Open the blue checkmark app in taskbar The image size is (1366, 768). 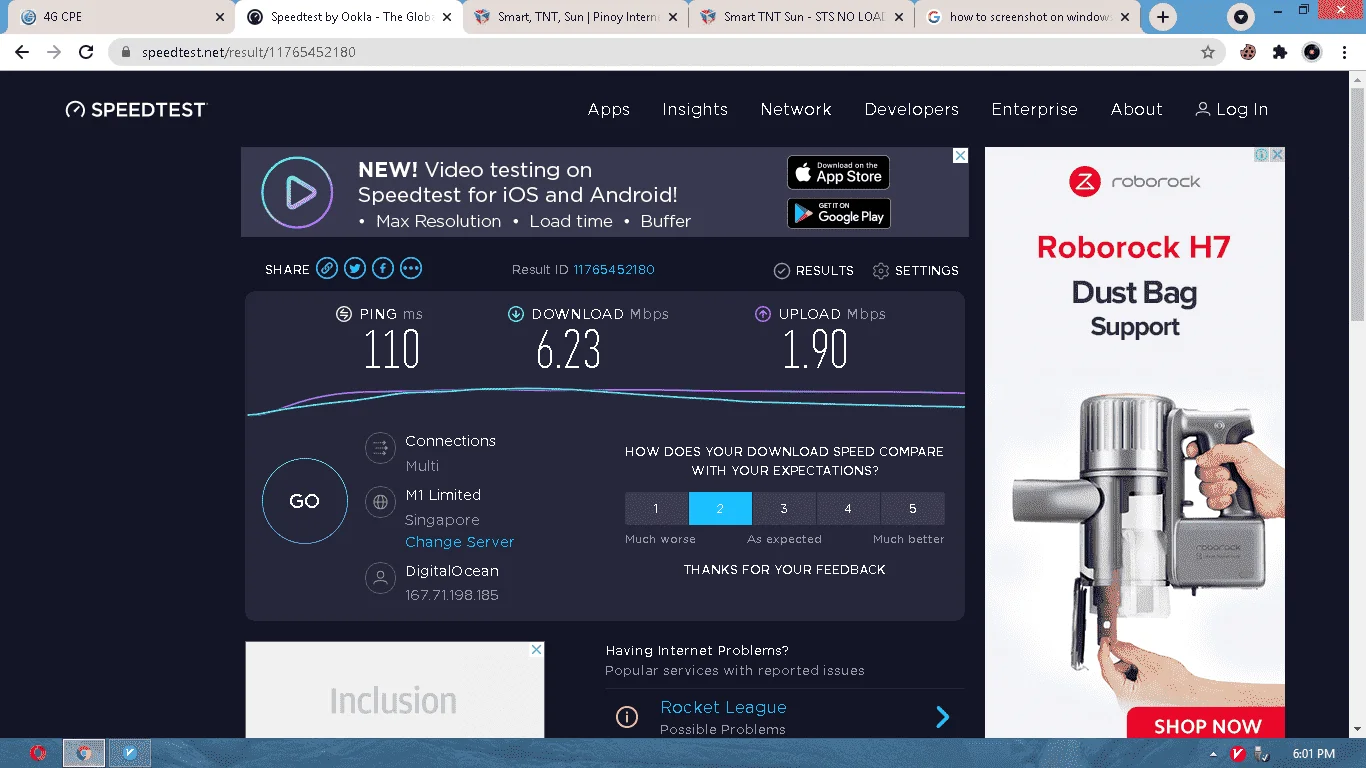tap(130, 753)
